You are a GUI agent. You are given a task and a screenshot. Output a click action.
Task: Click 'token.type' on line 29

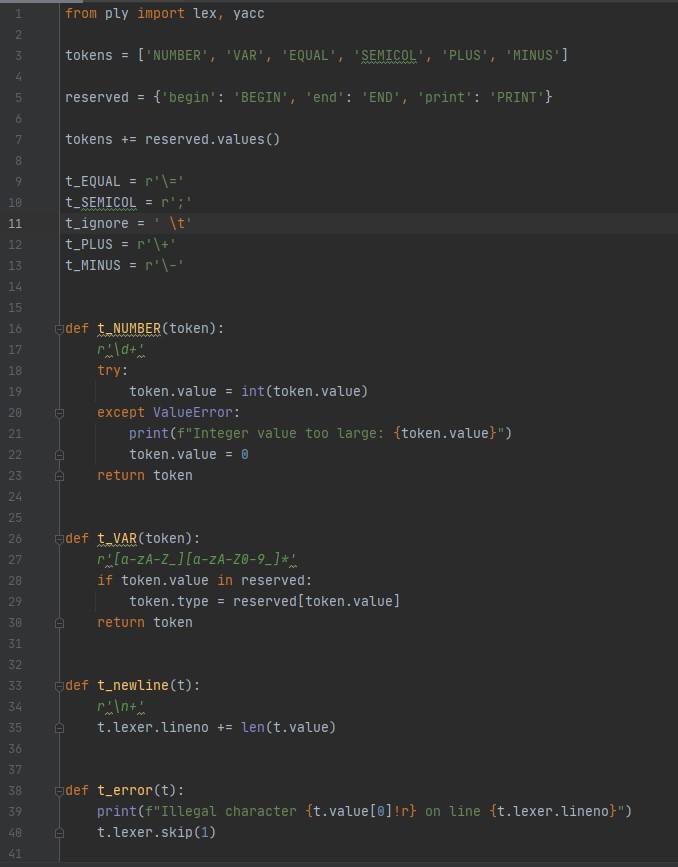[169, 602]
